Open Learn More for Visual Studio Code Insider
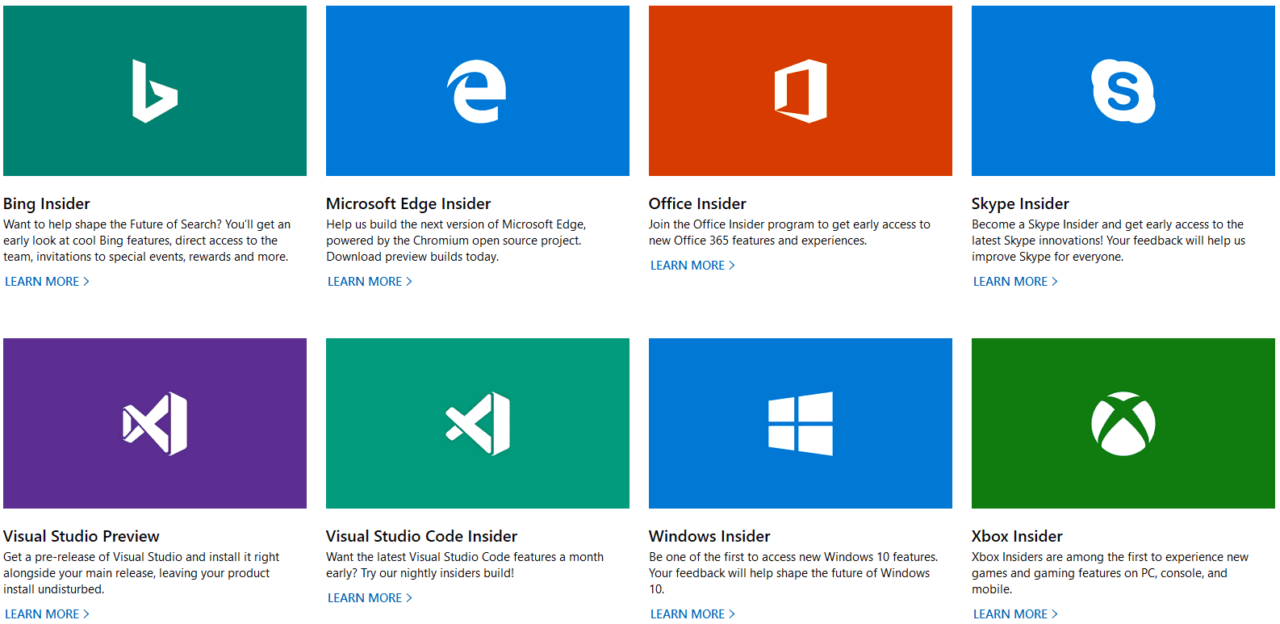The height and width of the screenshot is (624, 1280). pyautogui.click(x=370, y=598)
